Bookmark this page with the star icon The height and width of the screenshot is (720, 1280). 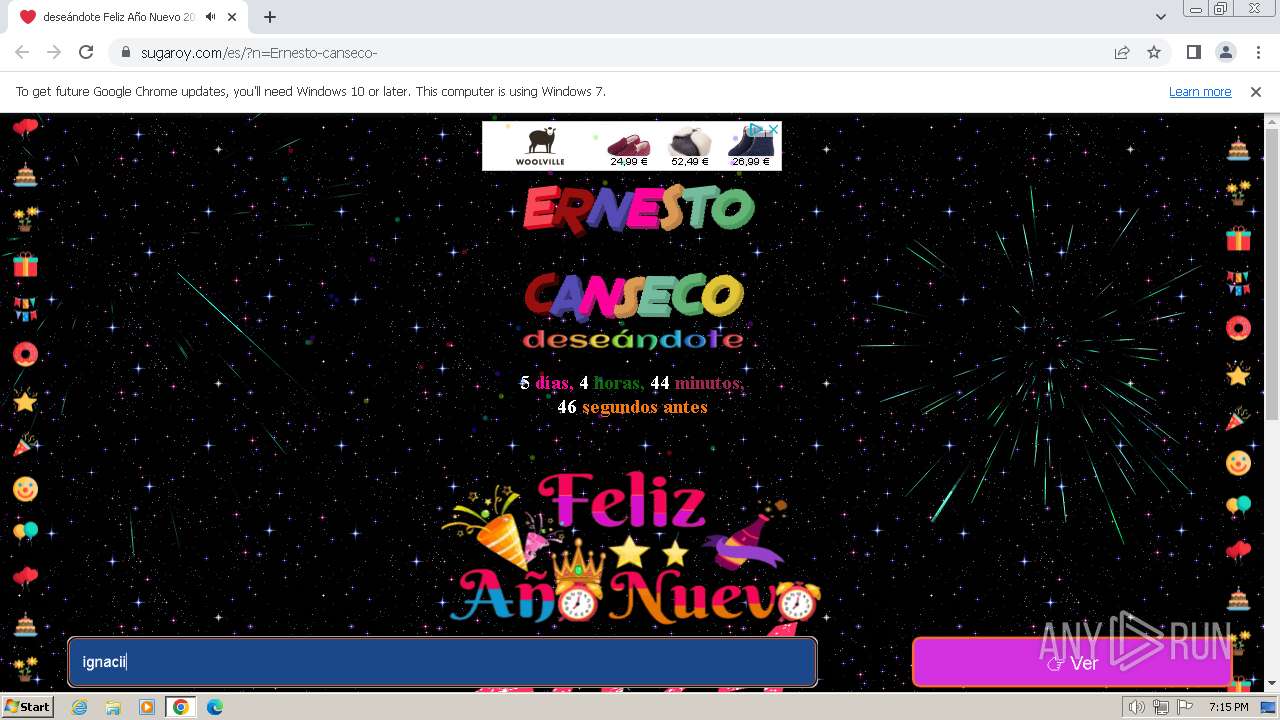1154,52
